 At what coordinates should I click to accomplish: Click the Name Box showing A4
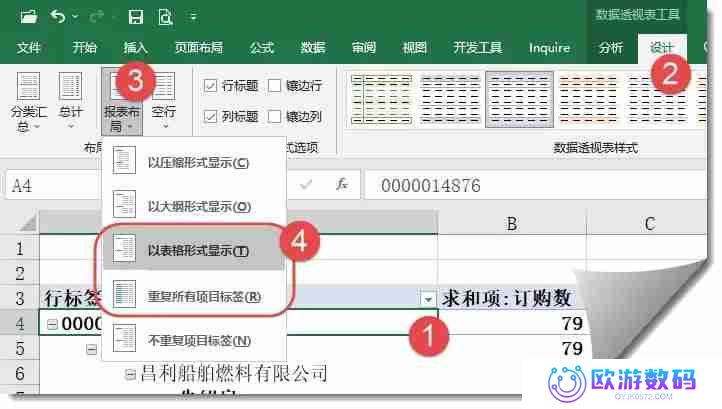click(x=53, y=186)
